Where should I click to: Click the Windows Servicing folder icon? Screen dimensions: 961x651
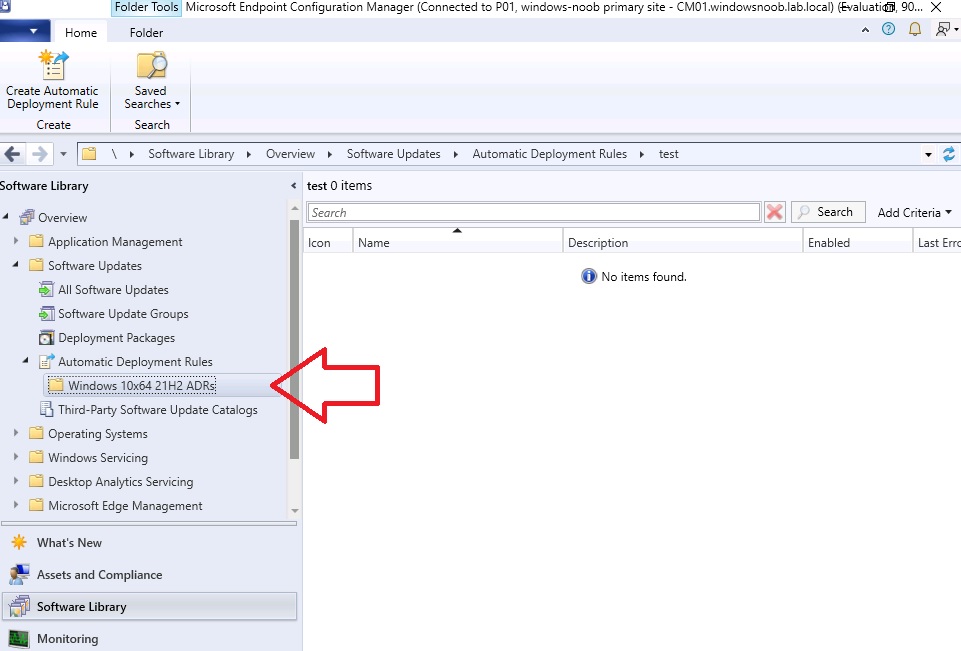(x=37, y=457)
